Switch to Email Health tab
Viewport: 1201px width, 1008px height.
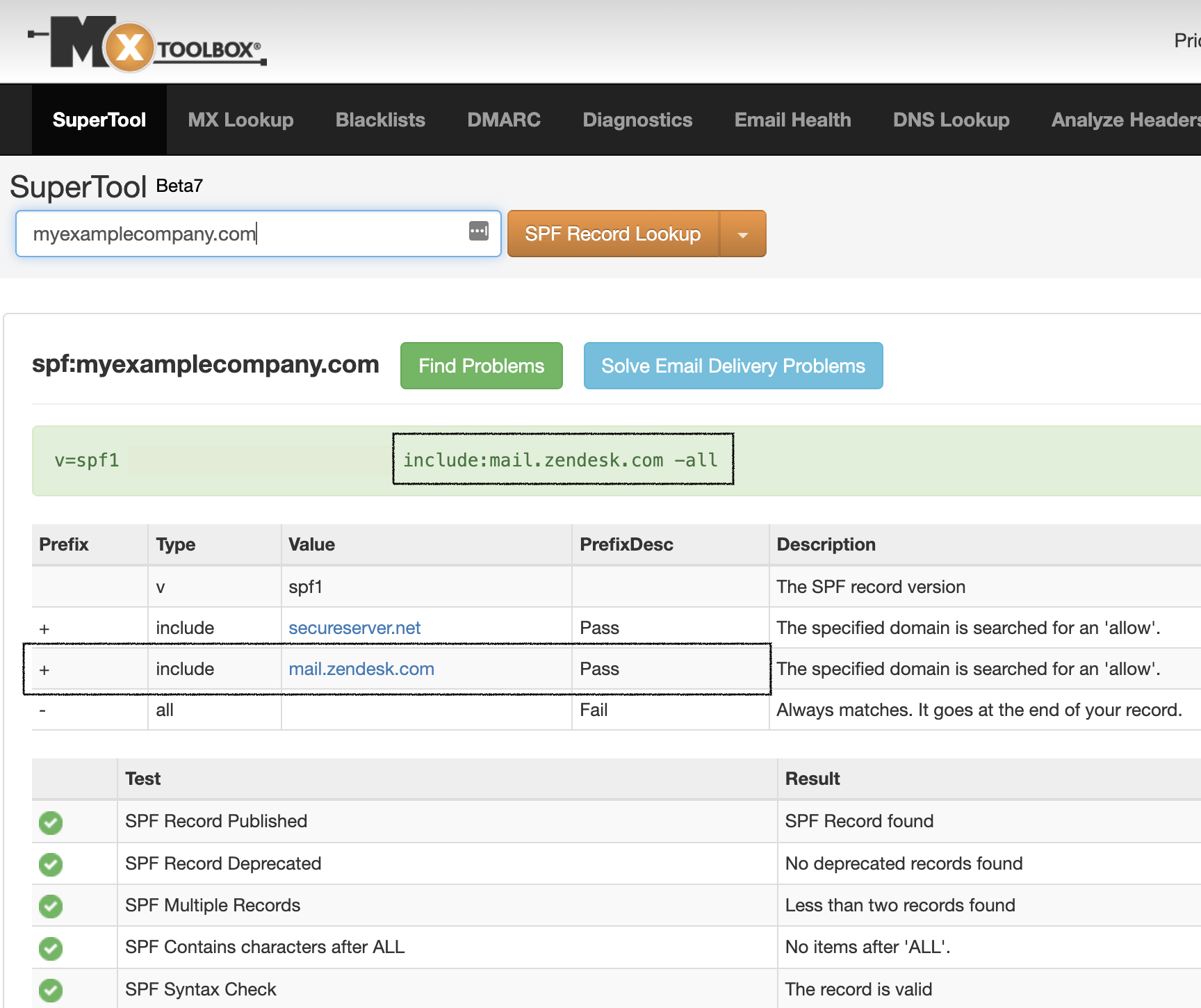(792, 120)
